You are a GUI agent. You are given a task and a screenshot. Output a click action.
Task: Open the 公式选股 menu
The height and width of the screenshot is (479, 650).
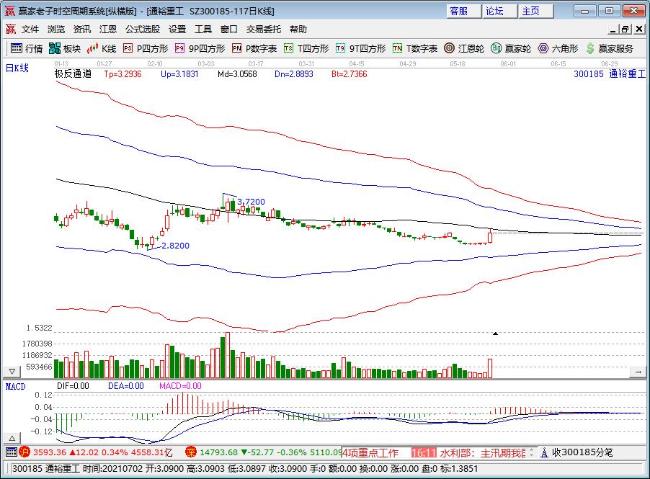[143, 29]
